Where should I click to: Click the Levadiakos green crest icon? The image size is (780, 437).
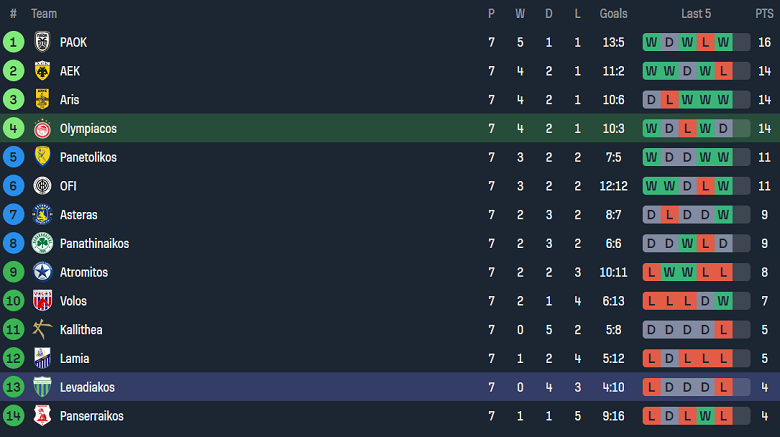[42, 387]
